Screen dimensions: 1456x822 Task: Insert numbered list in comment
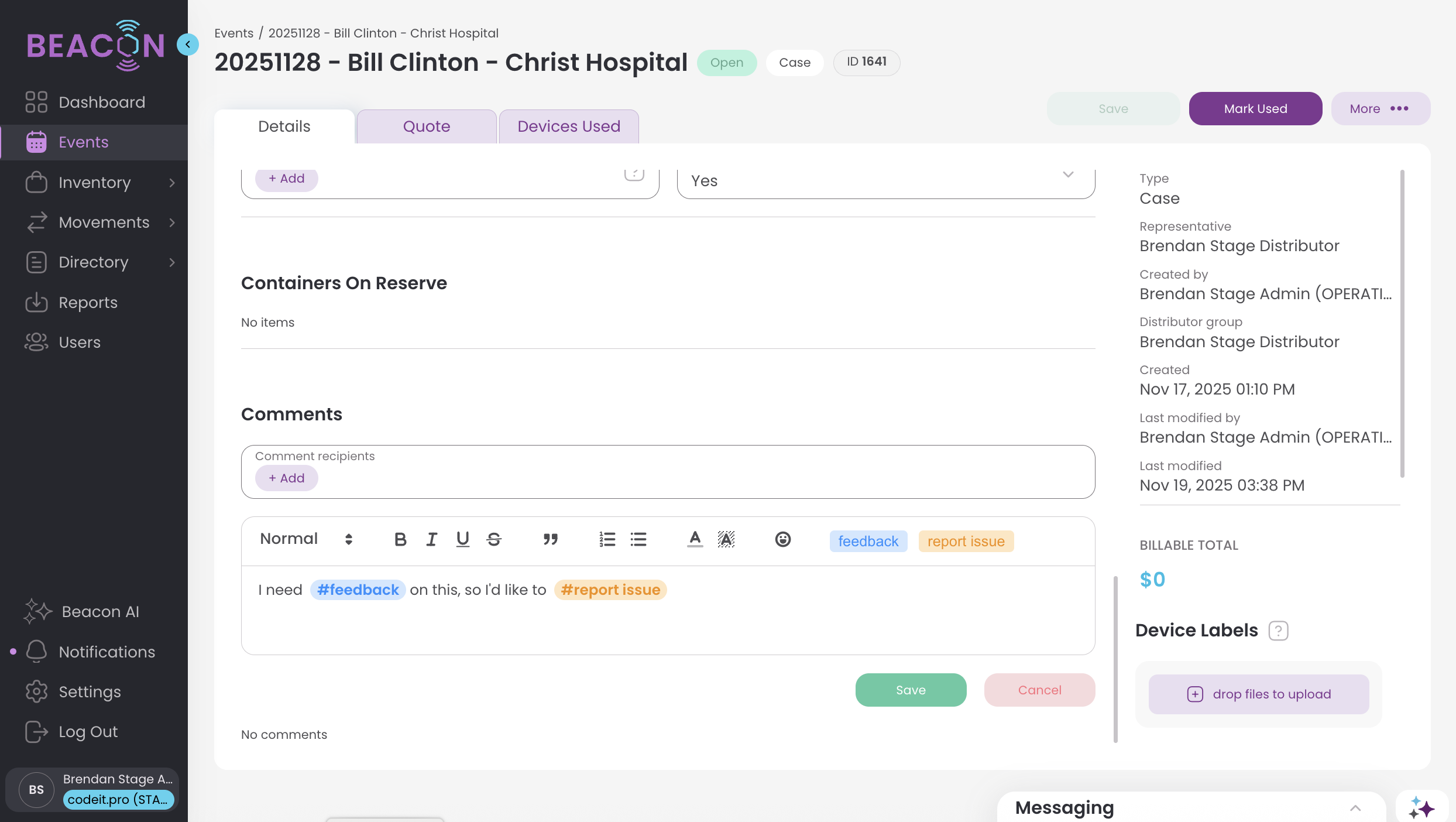tap(607, 539)
